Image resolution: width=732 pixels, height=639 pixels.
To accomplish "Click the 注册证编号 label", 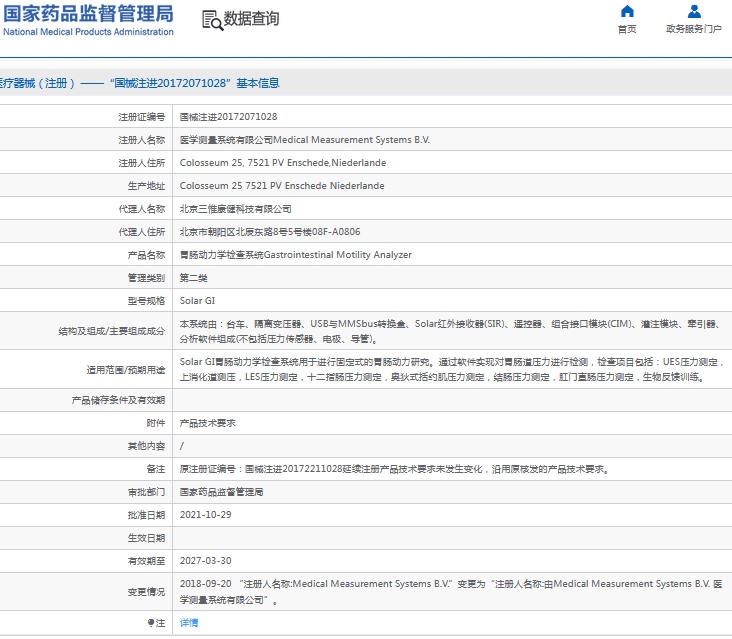I will pyautogui.click(x=142, y=117).
